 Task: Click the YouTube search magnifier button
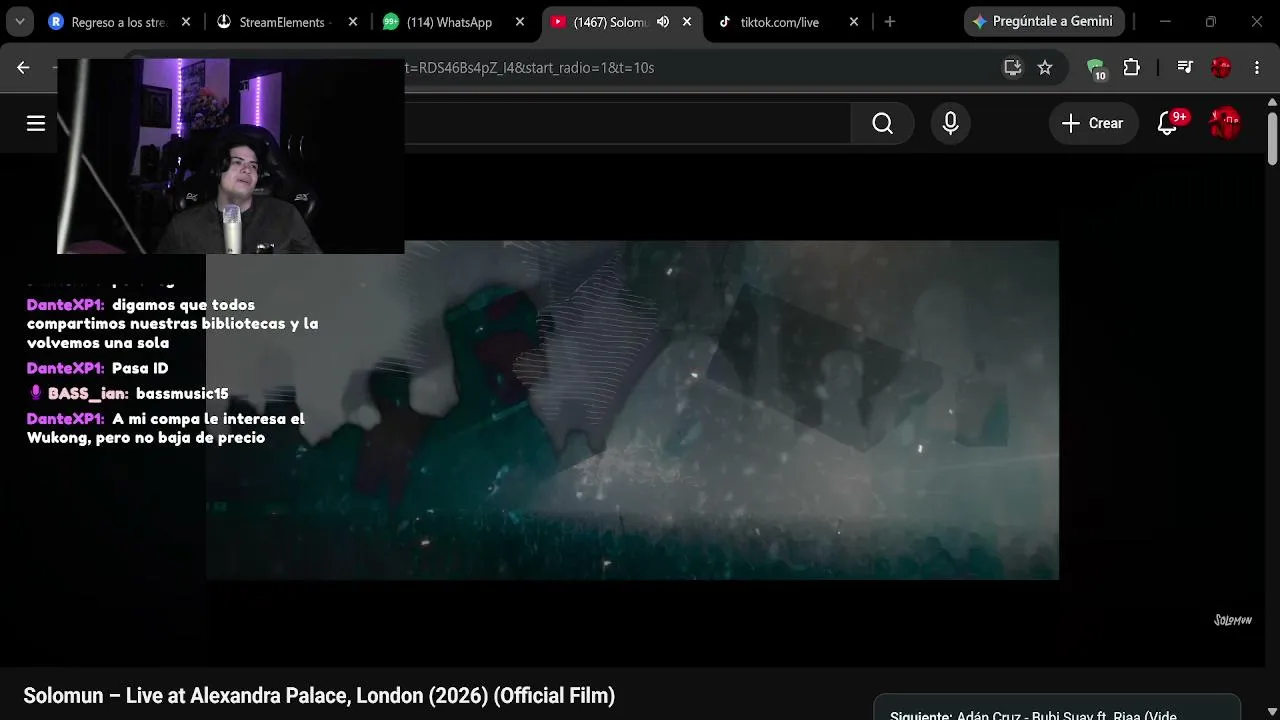[882, 123]
